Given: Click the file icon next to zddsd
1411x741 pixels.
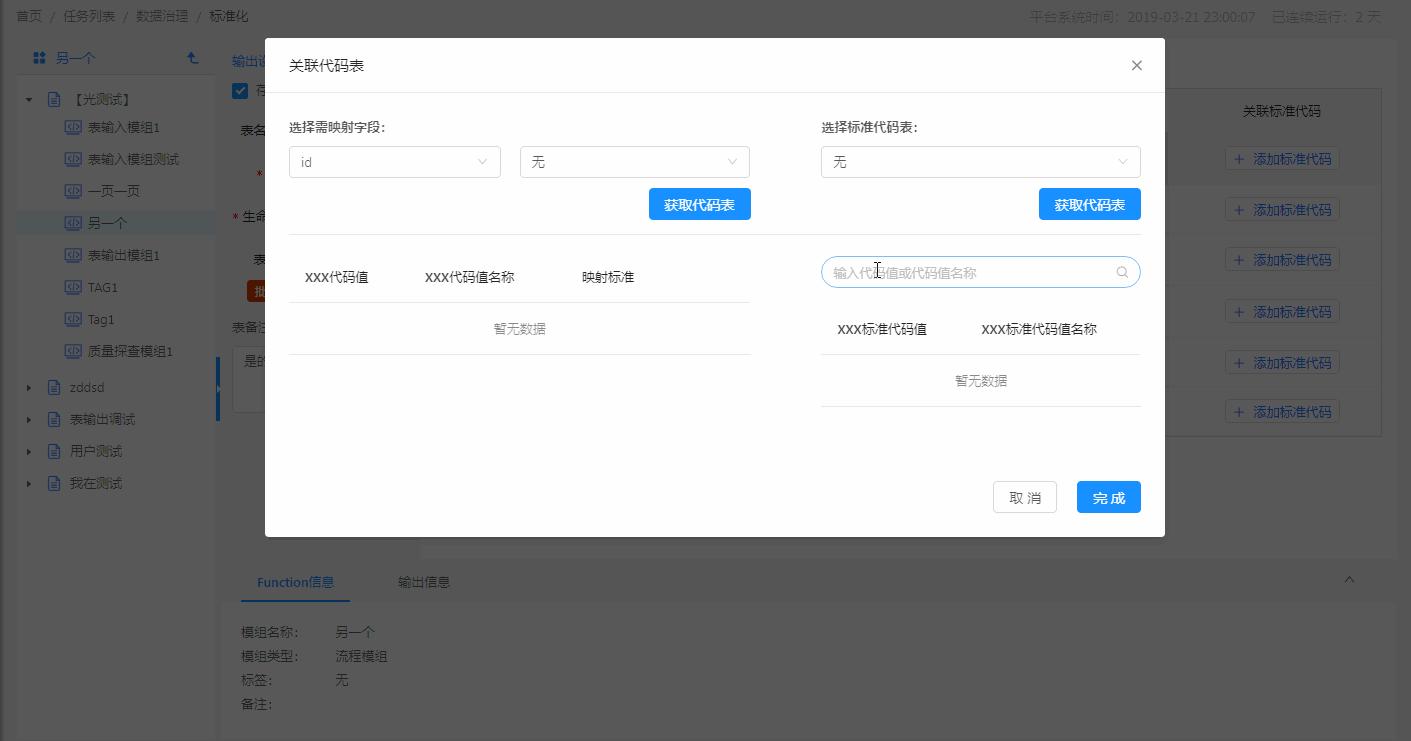Looking at the screenshot, I should pyautogui.click(x=55, y=387).
